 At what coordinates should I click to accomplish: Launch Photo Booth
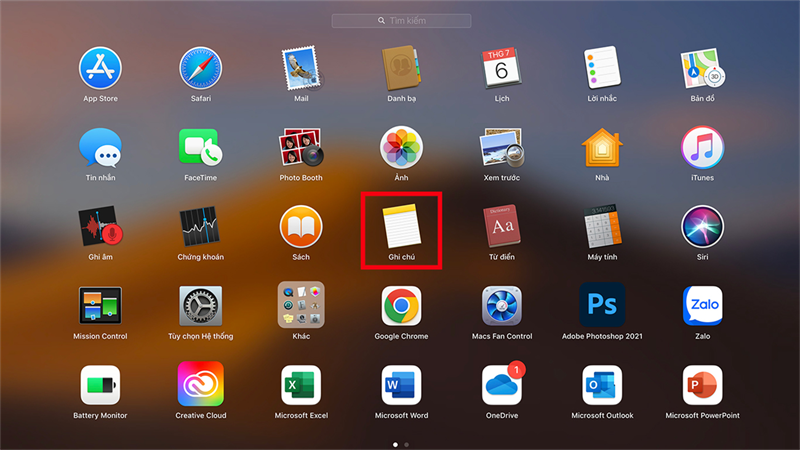click(301, 147)
